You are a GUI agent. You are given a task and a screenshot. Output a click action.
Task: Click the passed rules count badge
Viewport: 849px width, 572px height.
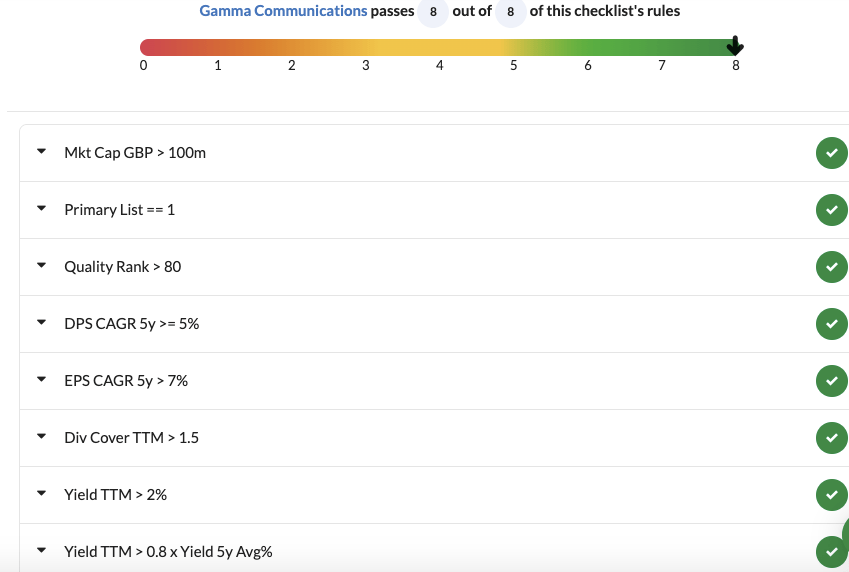click(433, 12)
